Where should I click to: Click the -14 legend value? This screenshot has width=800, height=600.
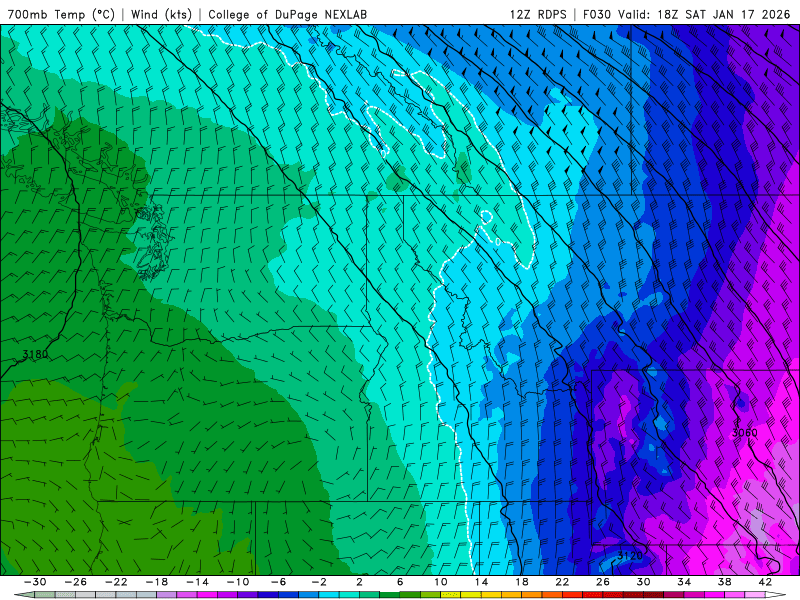tap(197, 582)
